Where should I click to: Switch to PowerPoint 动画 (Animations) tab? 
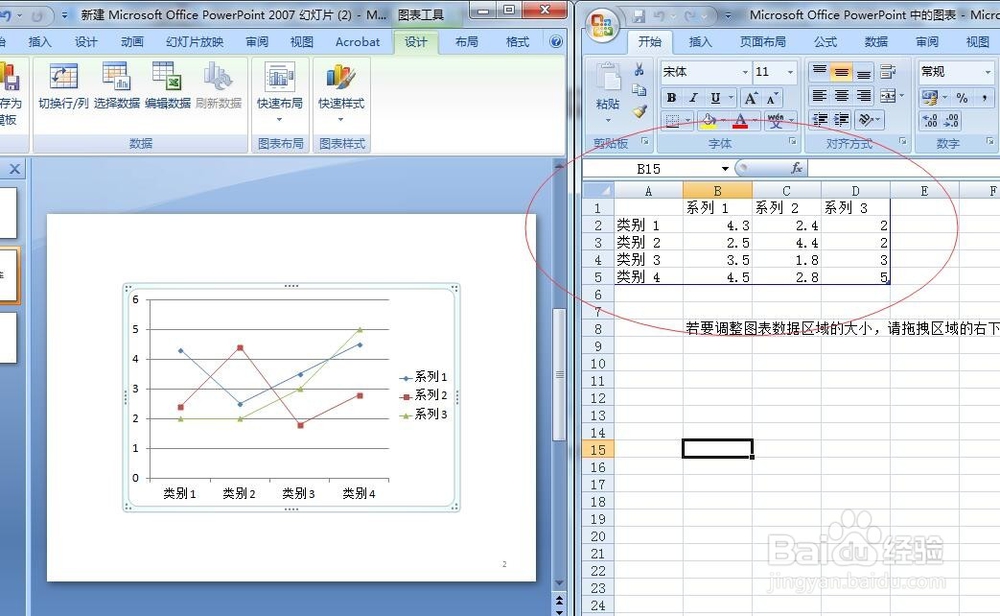132,42
